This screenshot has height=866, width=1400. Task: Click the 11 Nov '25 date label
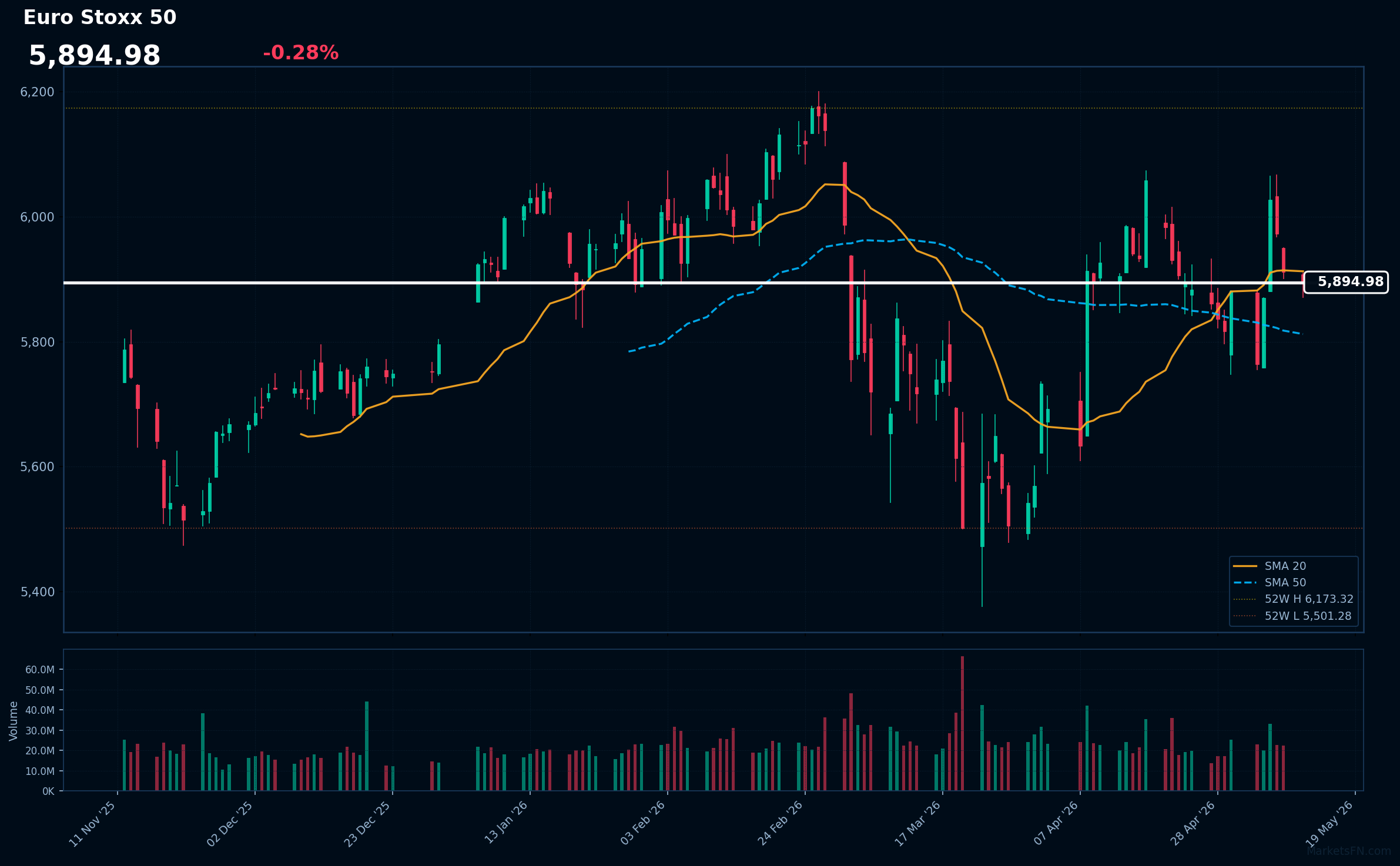tap(92, 824)
